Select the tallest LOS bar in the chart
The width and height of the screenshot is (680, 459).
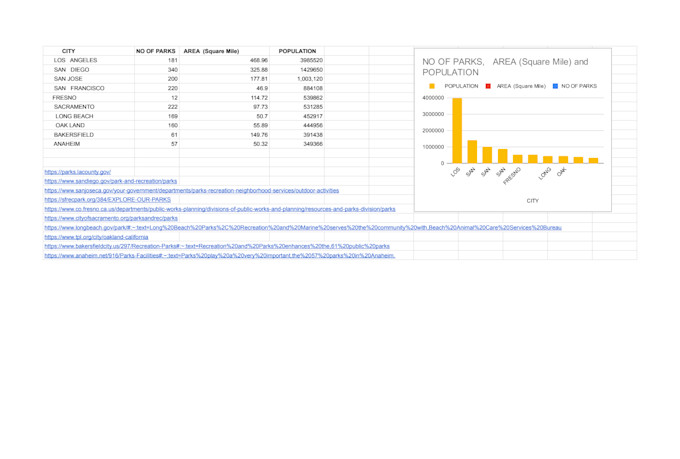[x=457, y=131]
